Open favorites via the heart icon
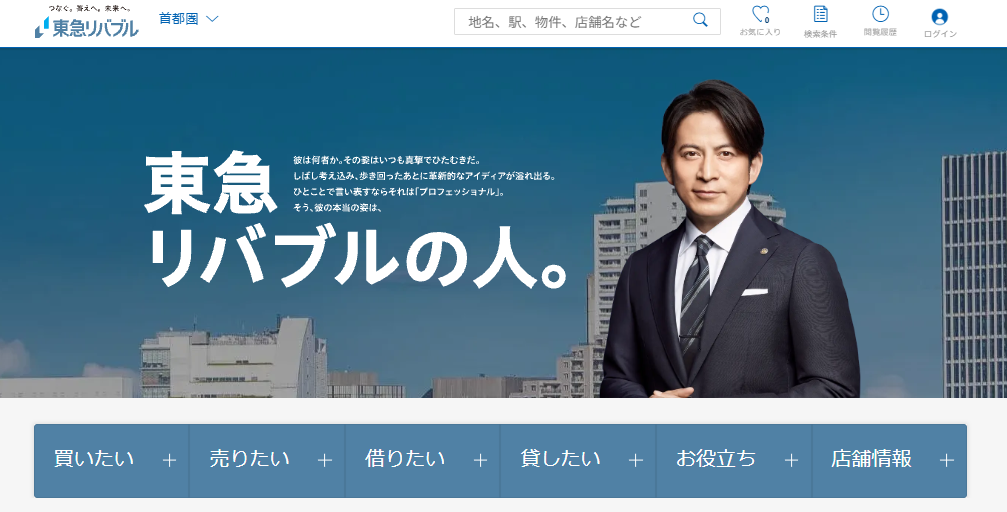Screen dimensions: 1007x512 pos(760,14)
